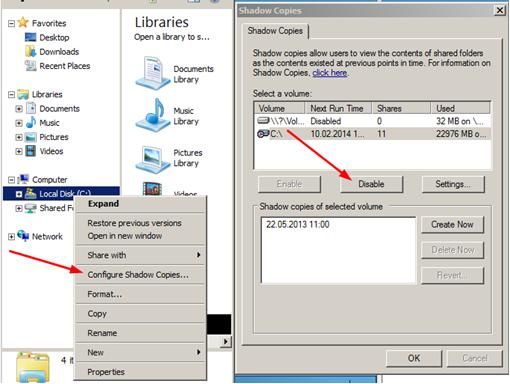Select the 'Disabled' next run time cell
Viewport: 510px width, 384px height.
pyautogui.click(x=326, y=121)
